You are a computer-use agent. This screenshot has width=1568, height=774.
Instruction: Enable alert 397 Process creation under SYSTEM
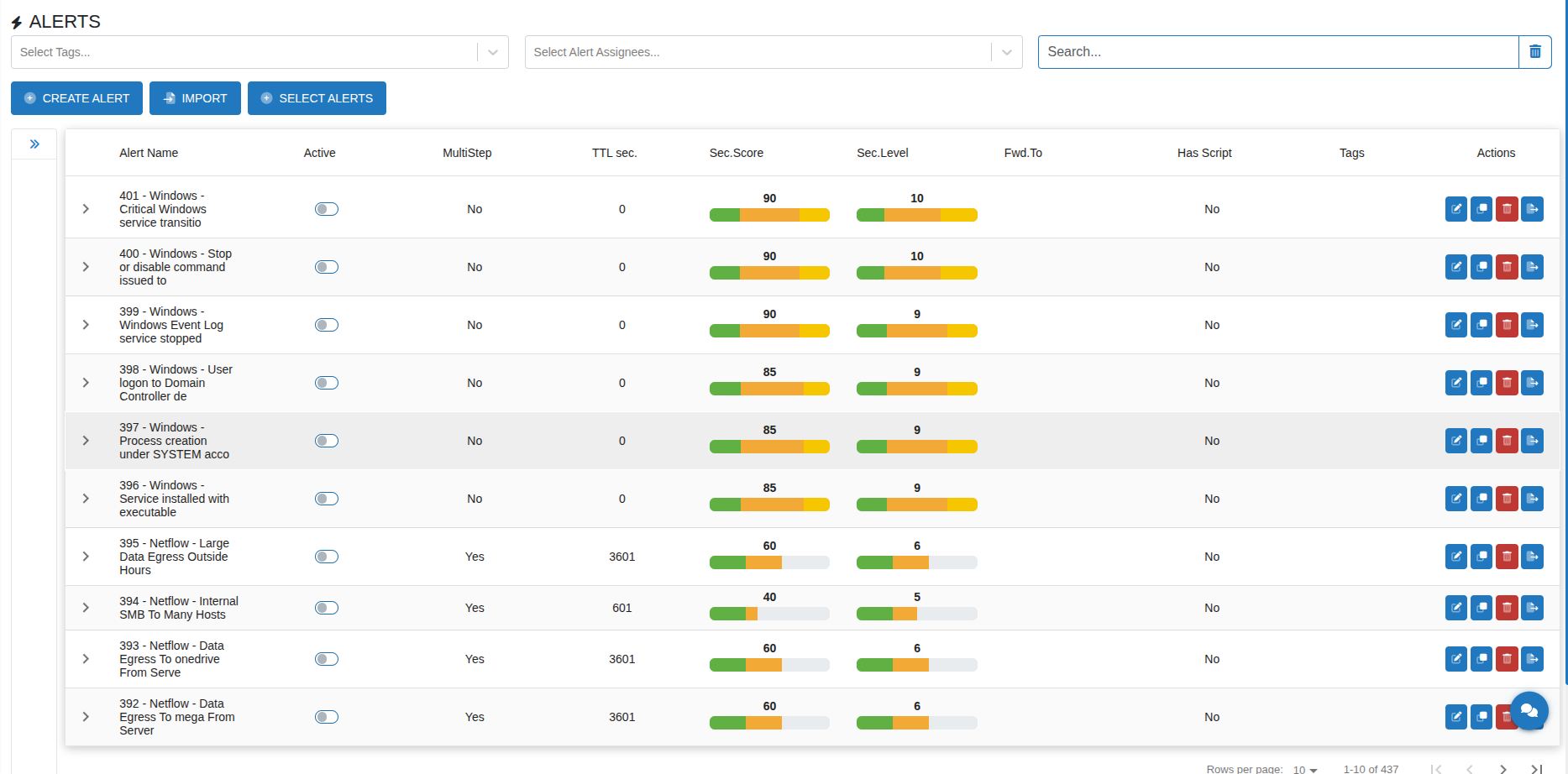click(x=326, y=441)
